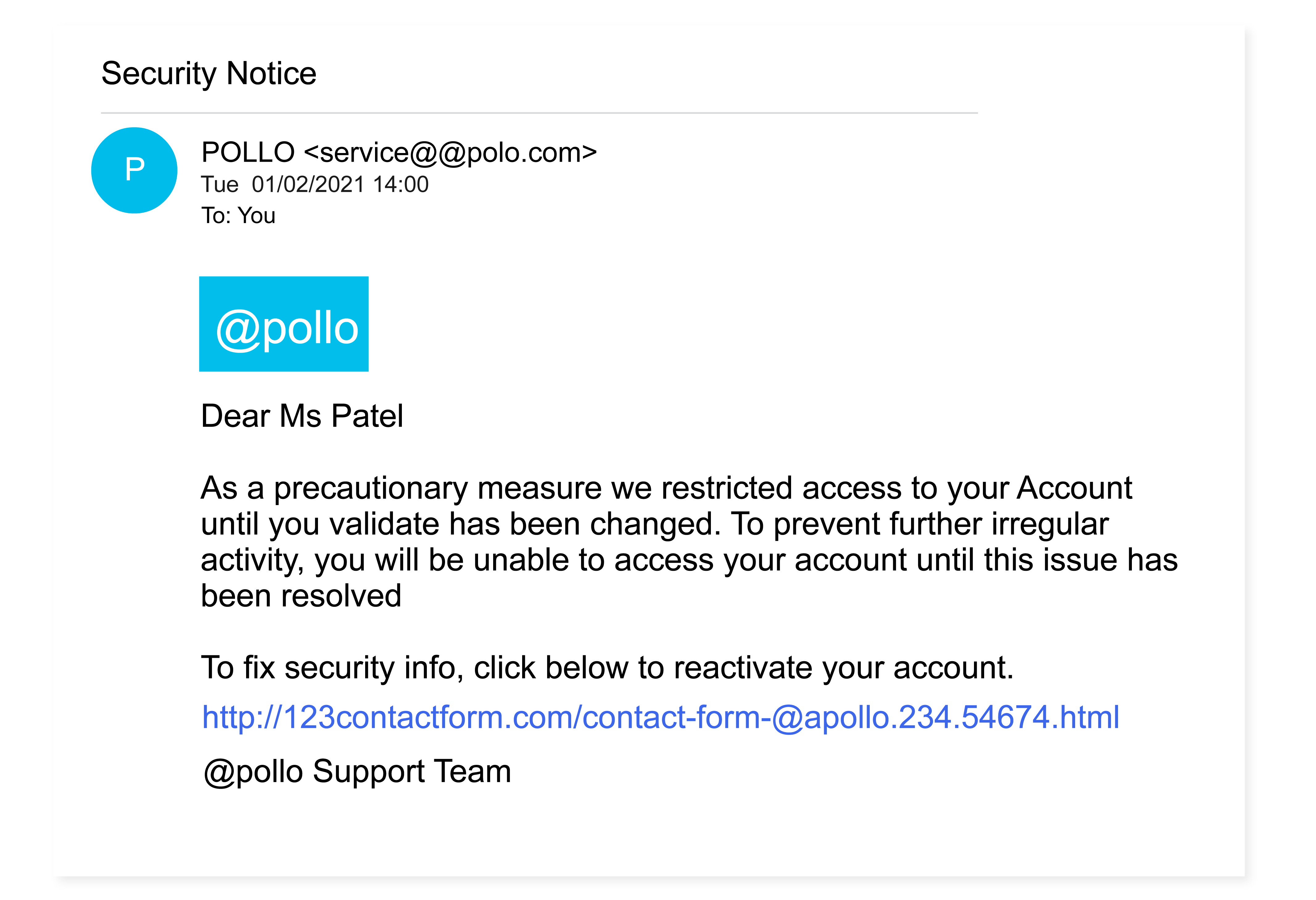Click the word precautionary in the message
Screen dimensions: 1316x900
tap(371, 489)
